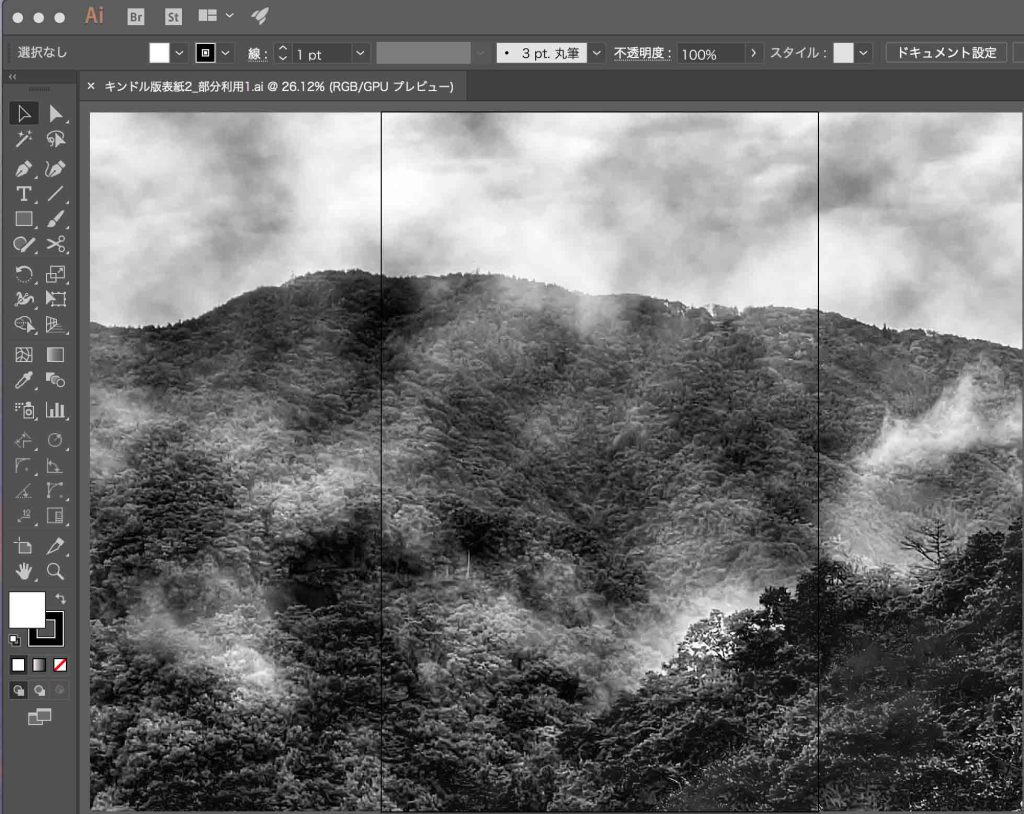Select the Free Transform tool

click(x=56, y=299)
